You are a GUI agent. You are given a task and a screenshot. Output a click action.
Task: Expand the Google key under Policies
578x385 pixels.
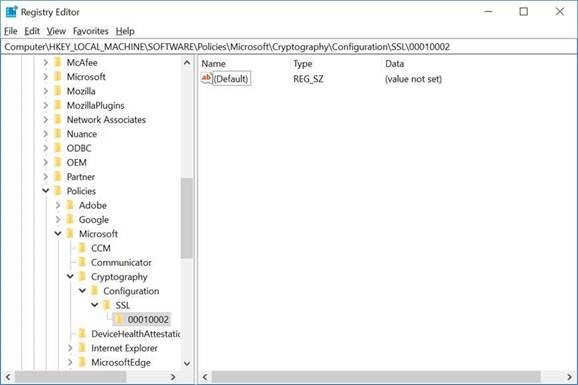pyautogui.click(x=58, y=219)
